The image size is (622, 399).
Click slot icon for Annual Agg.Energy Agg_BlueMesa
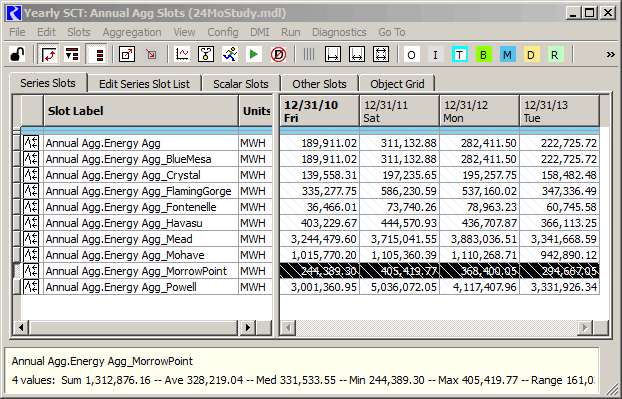pyautogui.click(x=31, y=159)
